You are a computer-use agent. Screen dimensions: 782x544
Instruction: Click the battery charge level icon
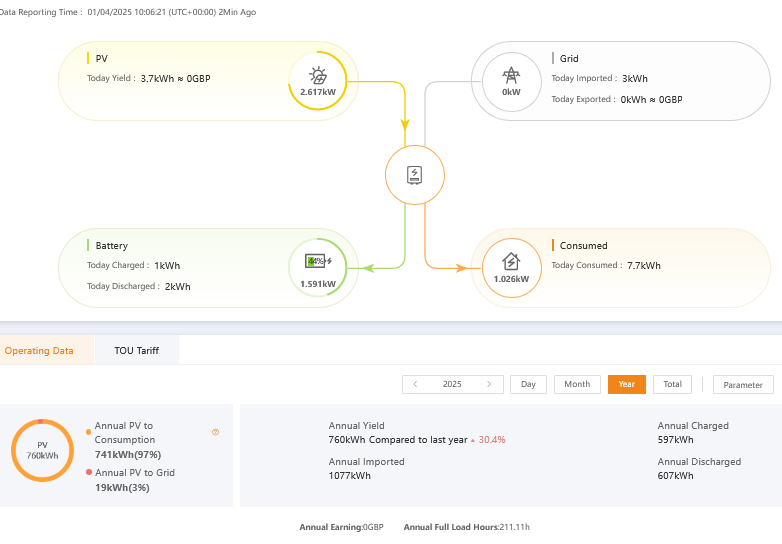click(318, 261)
